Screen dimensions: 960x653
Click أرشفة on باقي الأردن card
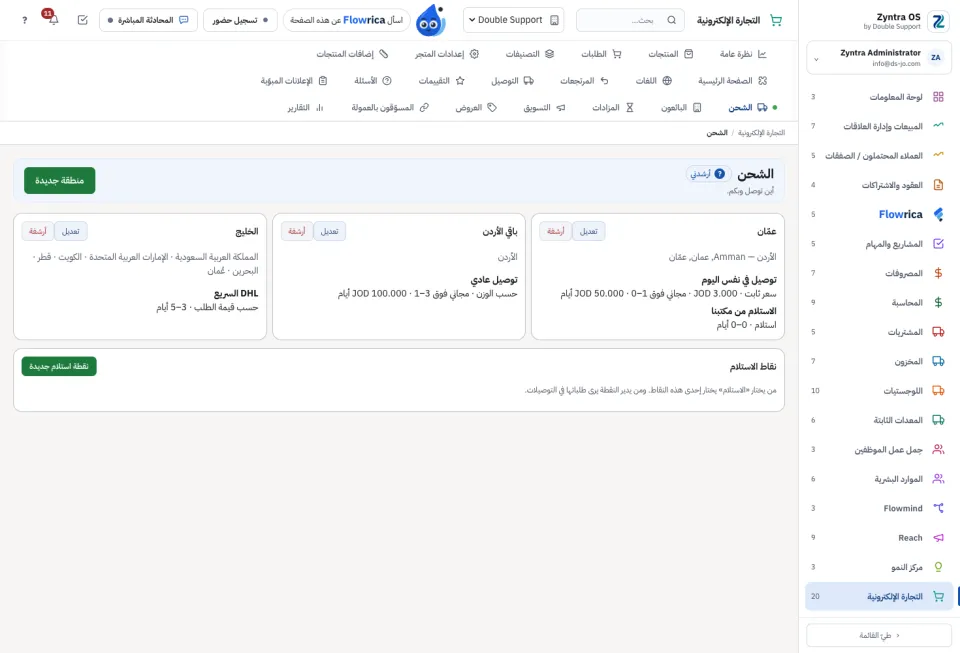tap(296, 231)
